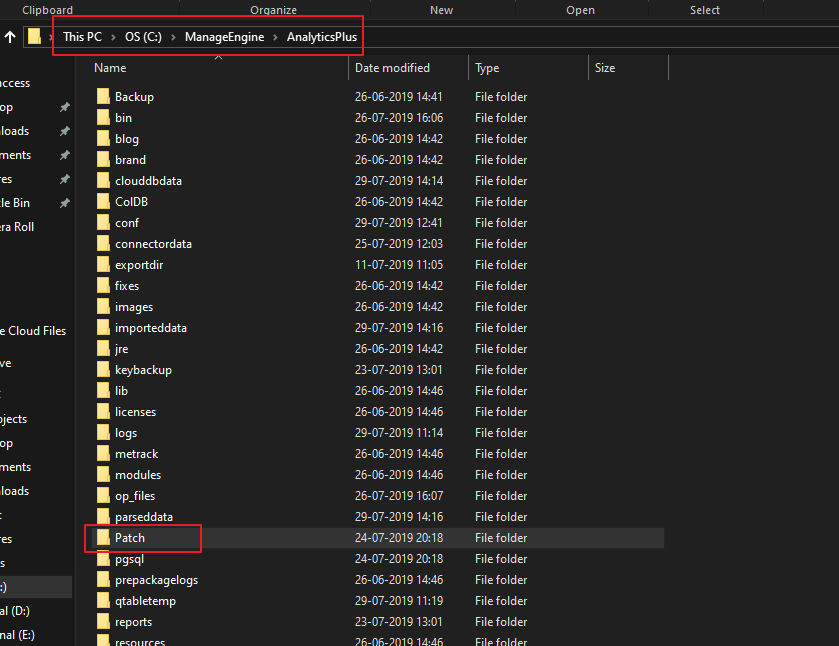The height and width of the screenshot is (646, 839).
Task: Select the logs folder icon
Action: 103,432
